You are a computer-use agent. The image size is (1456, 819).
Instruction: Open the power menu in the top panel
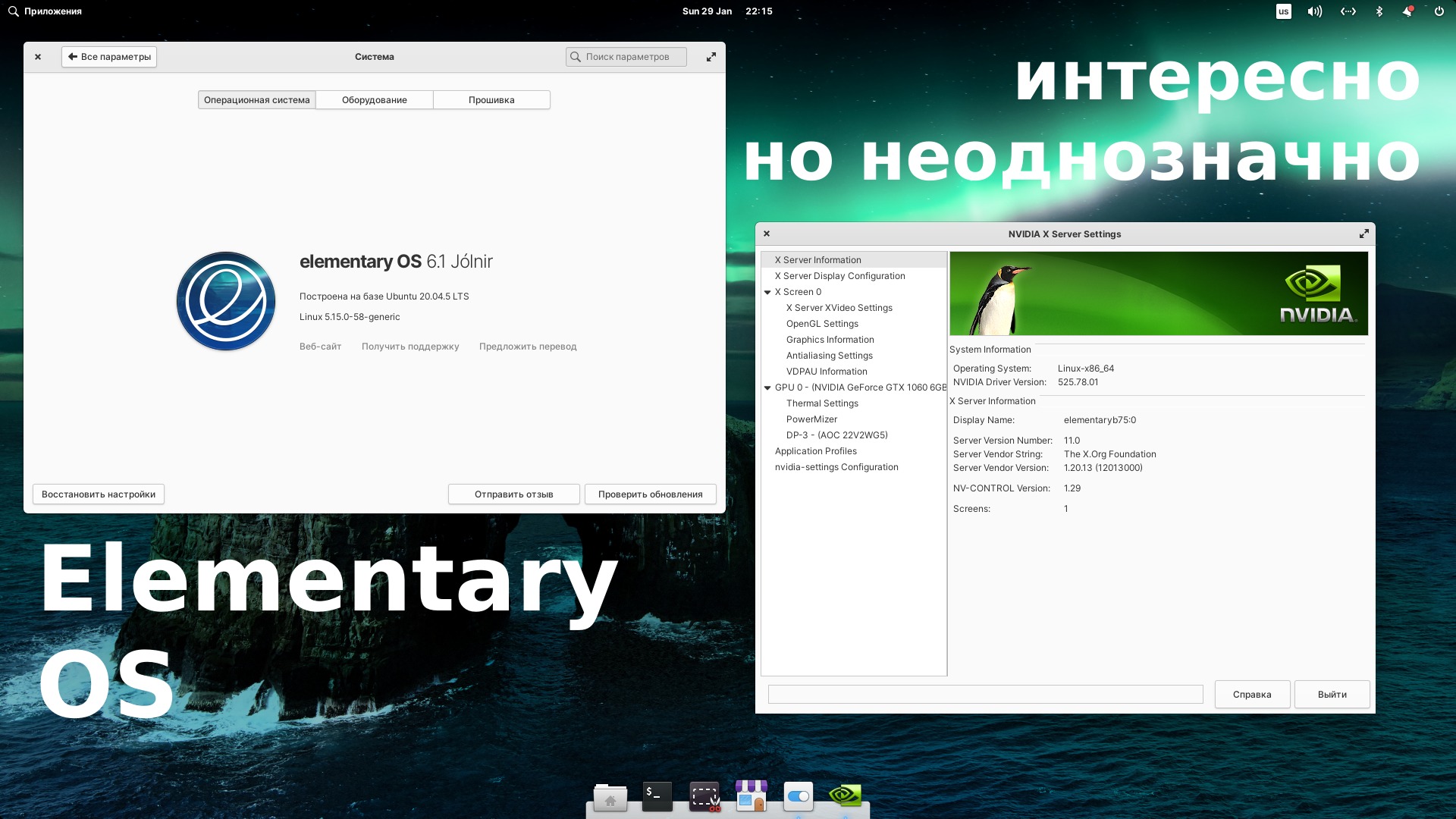tap(1439, 11)
